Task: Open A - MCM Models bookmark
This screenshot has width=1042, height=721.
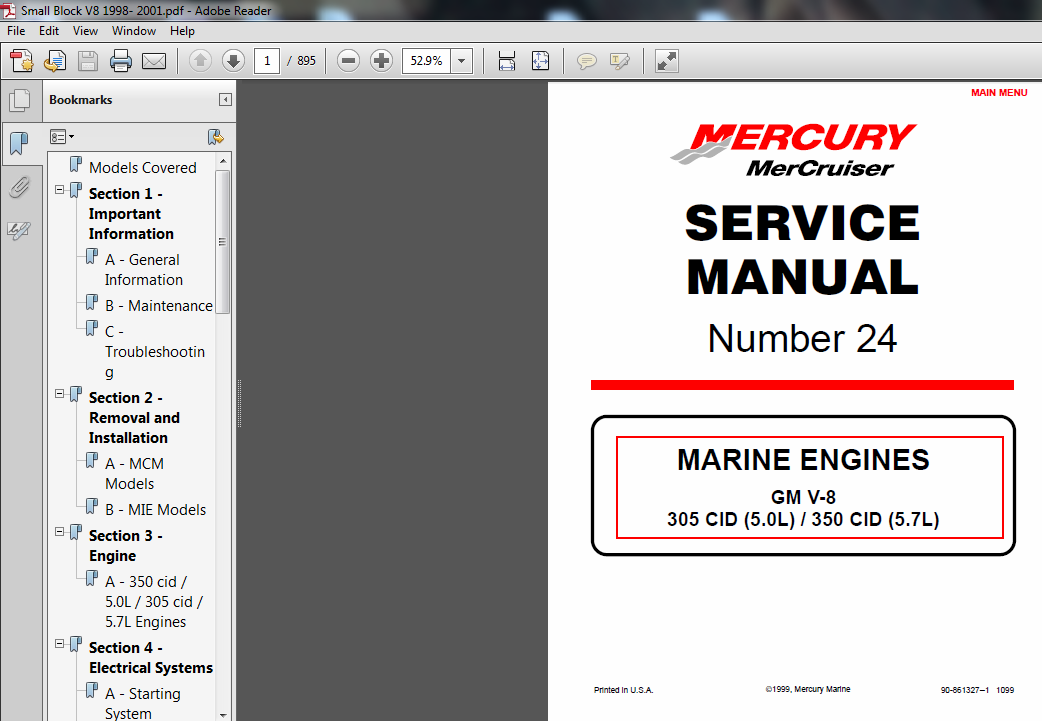Action: click(135, 474)
